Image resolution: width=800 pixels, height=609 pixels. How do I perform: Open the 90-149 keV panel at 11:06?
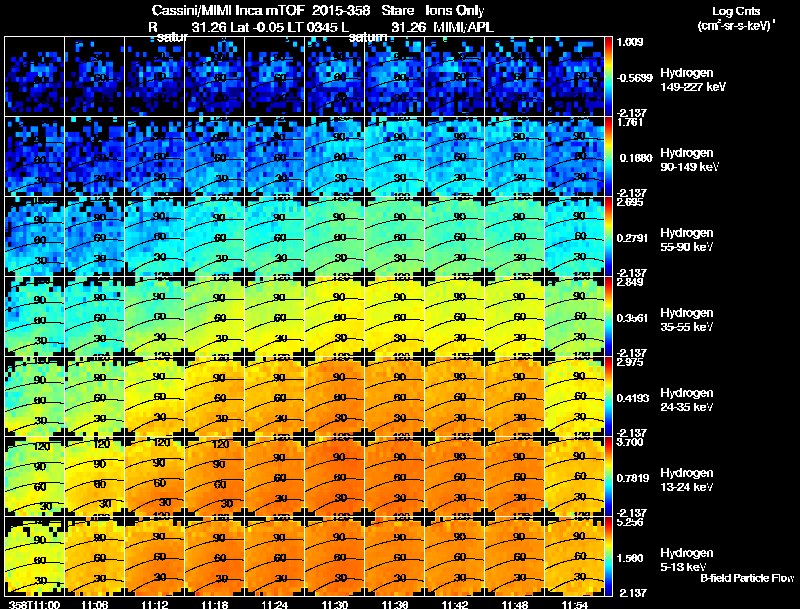click(x=94, y=157)
